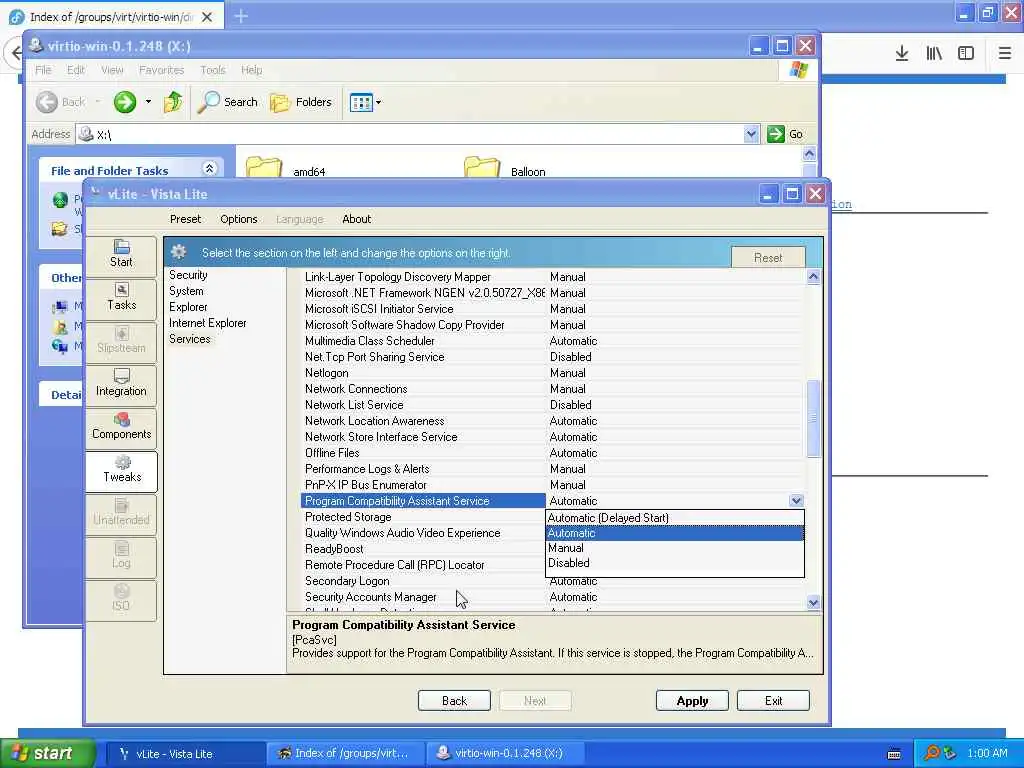This screenshot has width=1024, height=768.
Task: Switch to virtio-win taskbar window
Action: [x=505, y=754]
